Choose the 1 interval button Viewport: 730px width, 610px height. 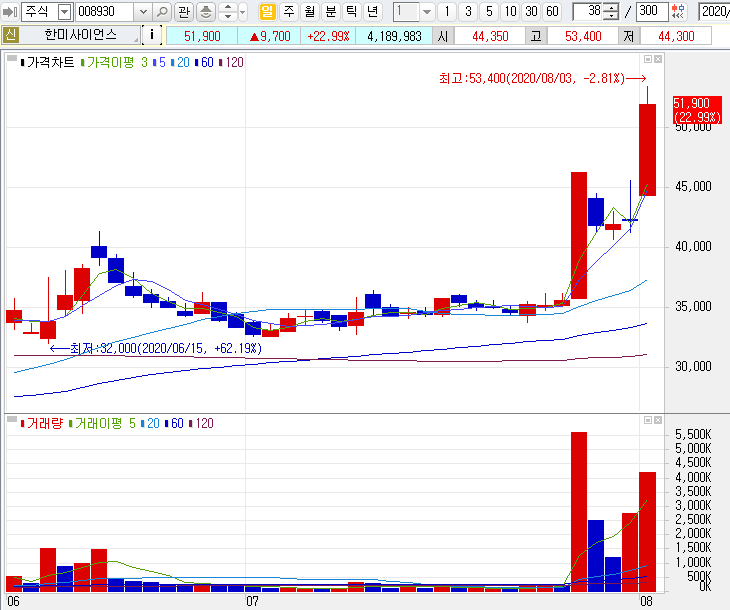[447, 11]
